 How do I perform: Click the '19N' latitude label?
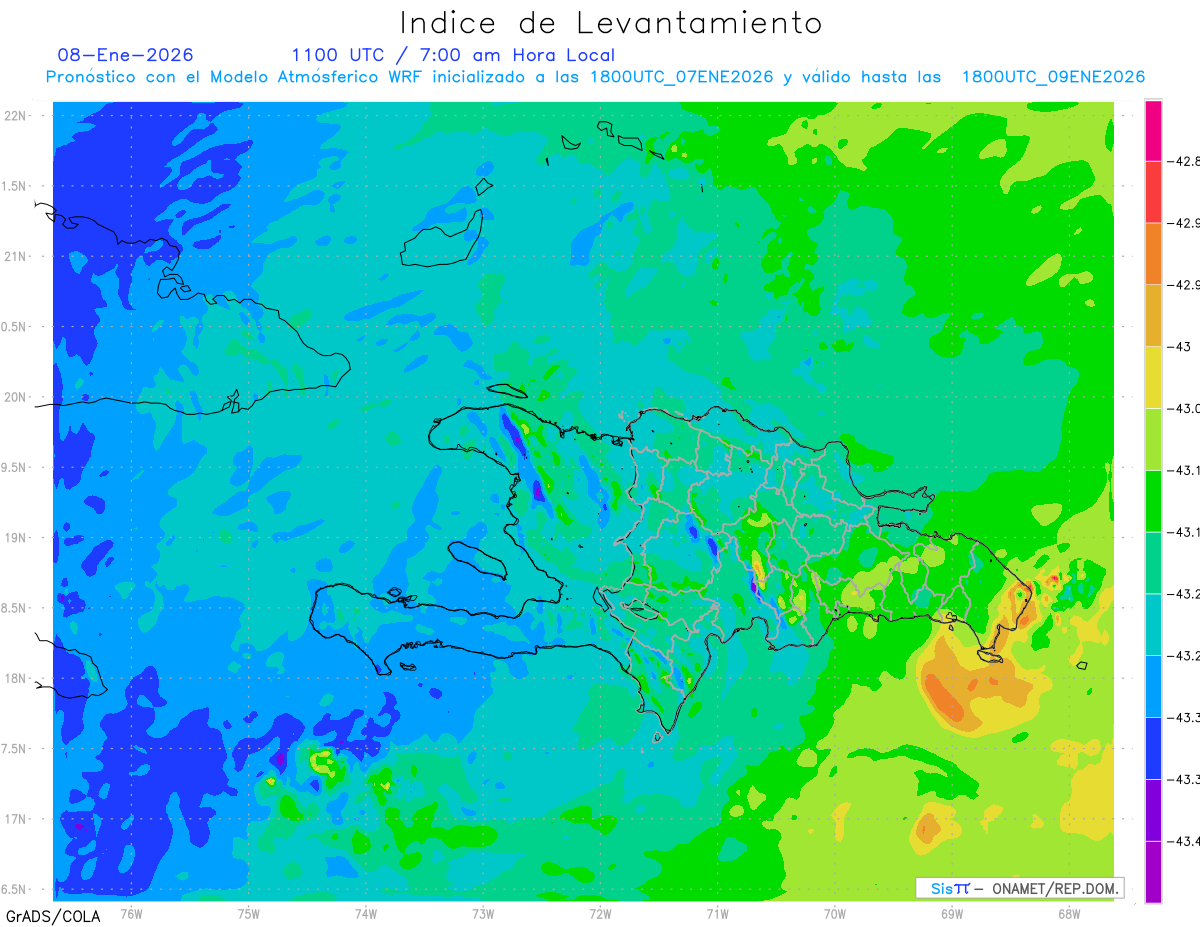coord(17,538)
